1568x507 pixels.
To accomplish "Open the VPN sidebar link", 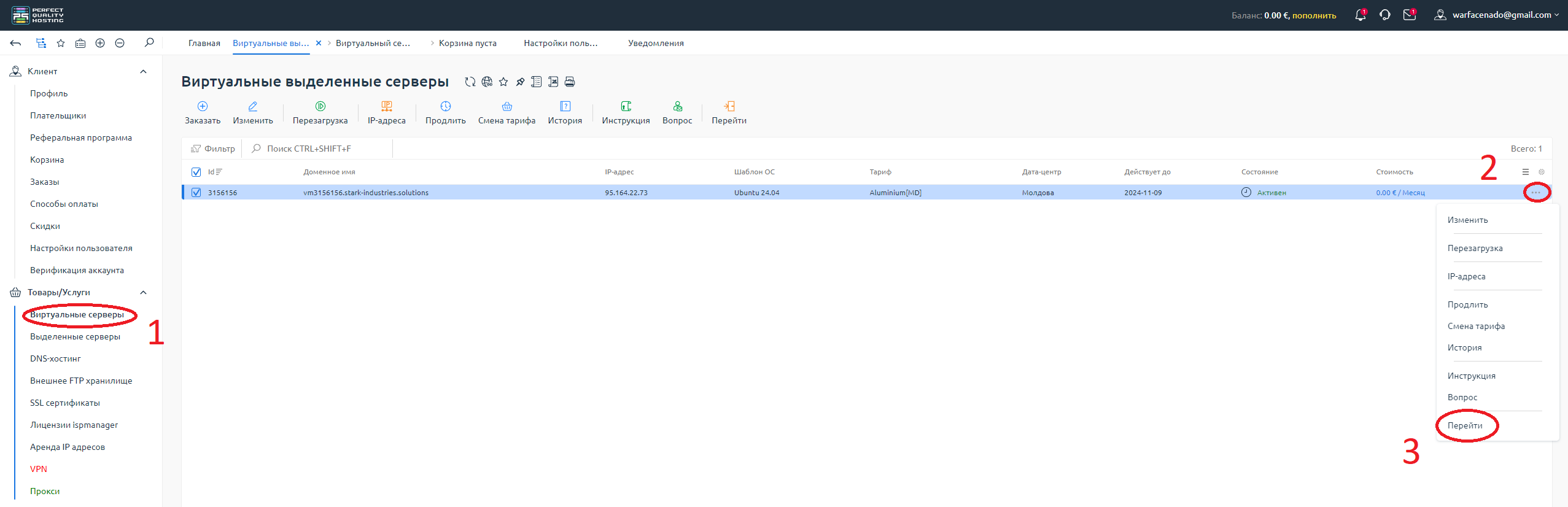I will pyautogui.click(x=39, y=469).
